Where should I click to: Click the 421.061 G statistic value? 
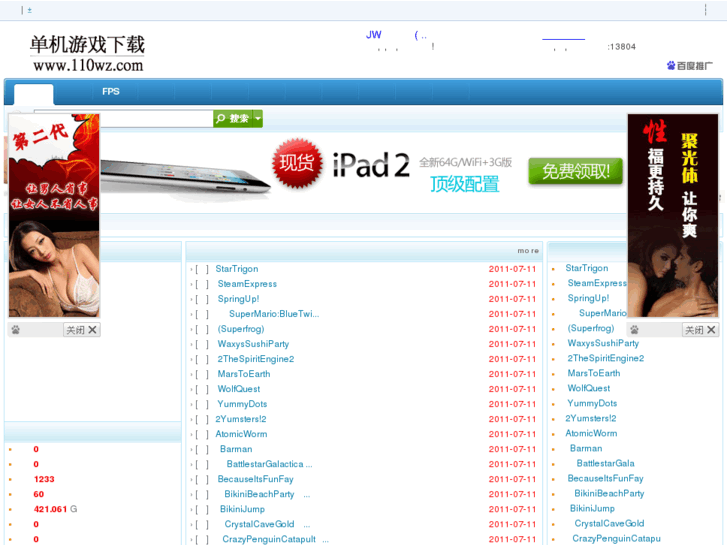pyautogui.click(x=55, y=509)
